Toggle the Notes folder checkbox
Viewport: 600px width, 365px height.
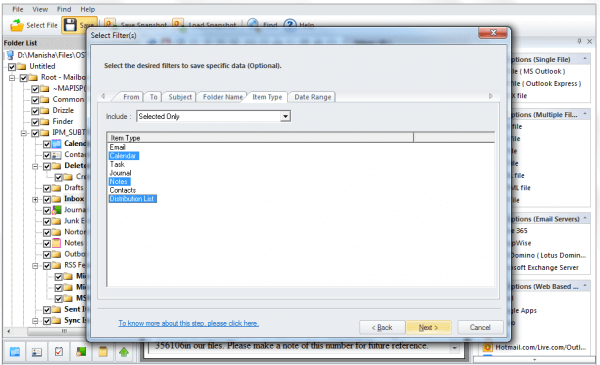tap(47, 243)
